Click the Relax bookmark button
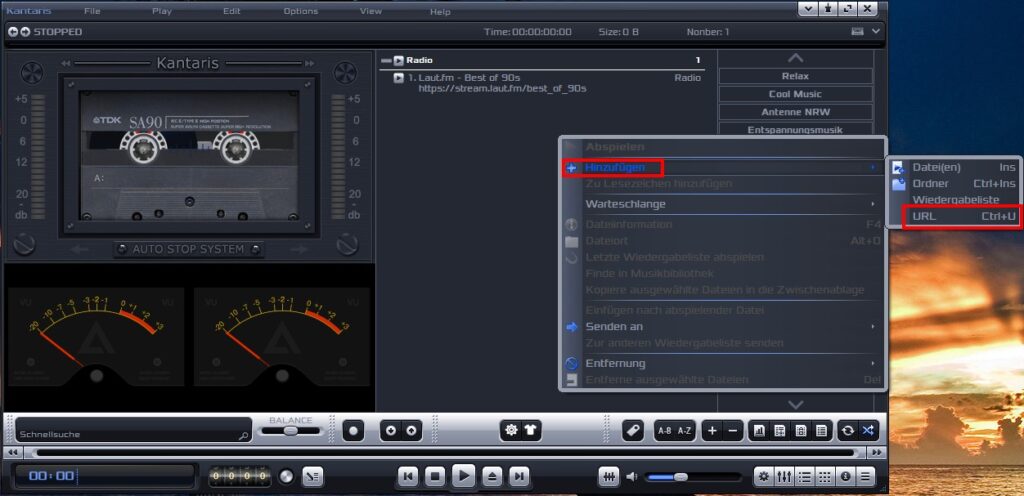 coord(795,76)
